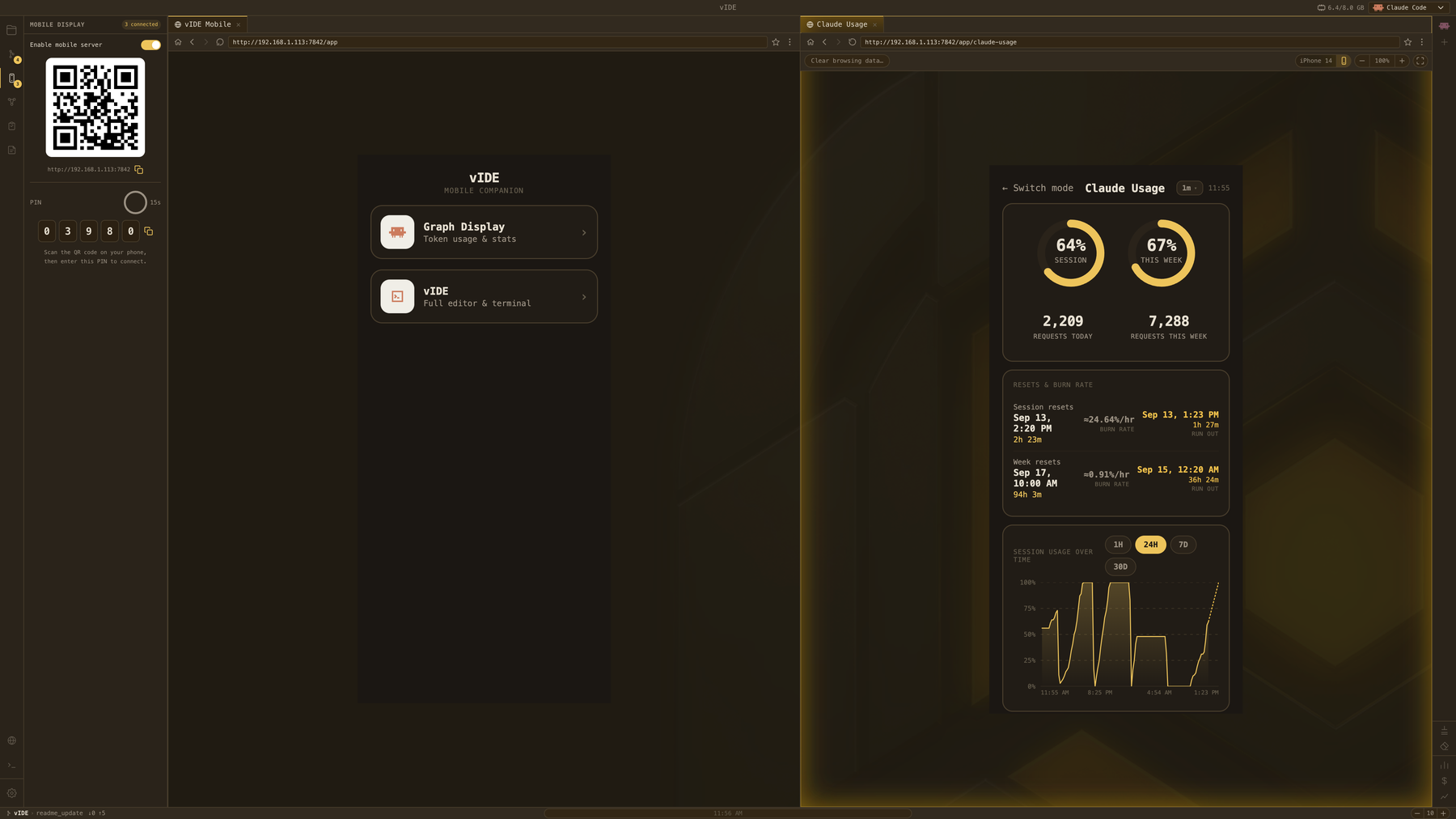Open the settings gear icon in sidebar
This screenshot has width=1456, height=819.
tap(11, 793)
